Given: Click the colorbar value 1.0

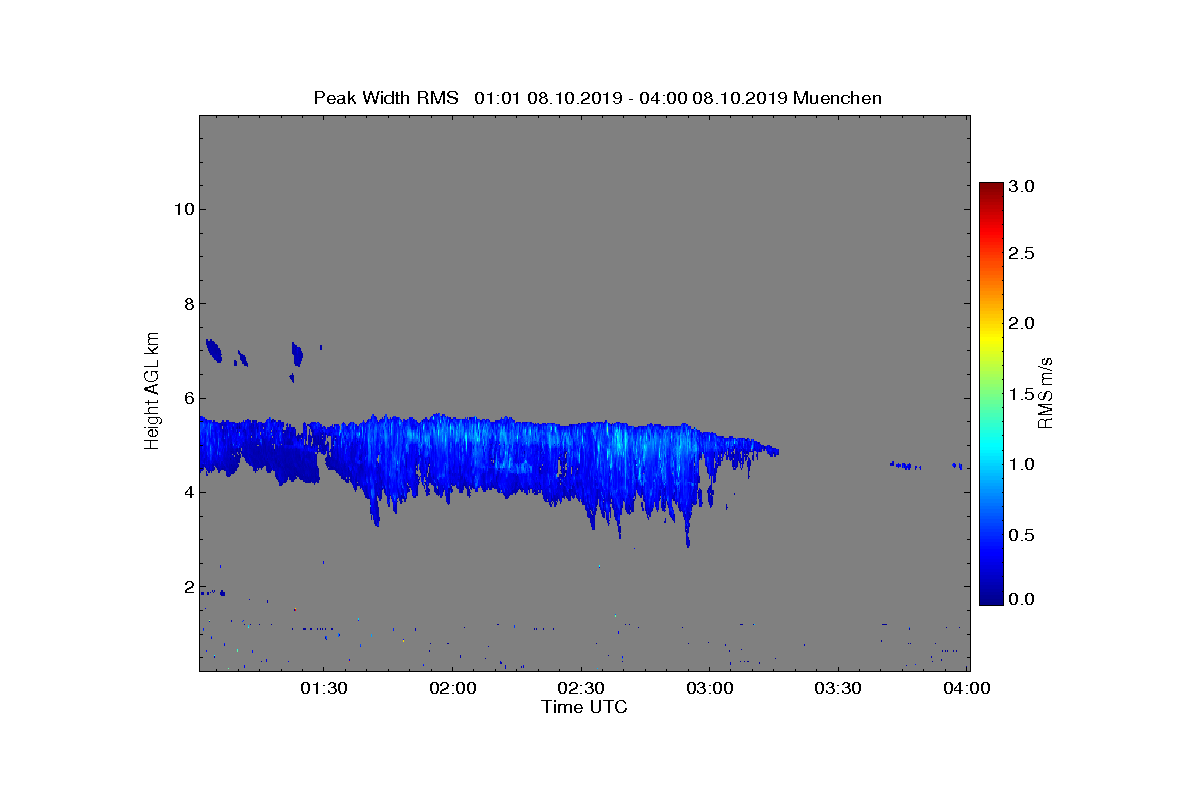Looking at the screenshot, I should tap(1021, 465).
